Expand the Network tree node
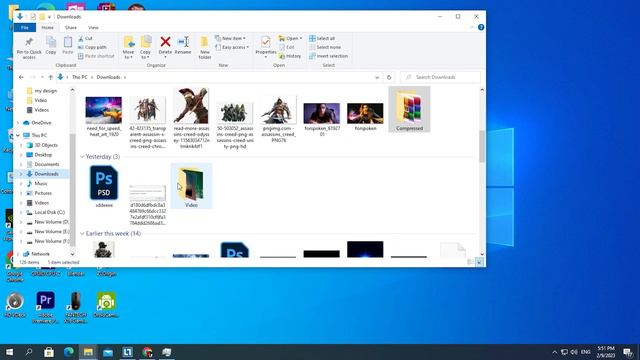The height and width of the screenshot is (360, 640). (18, 254)
